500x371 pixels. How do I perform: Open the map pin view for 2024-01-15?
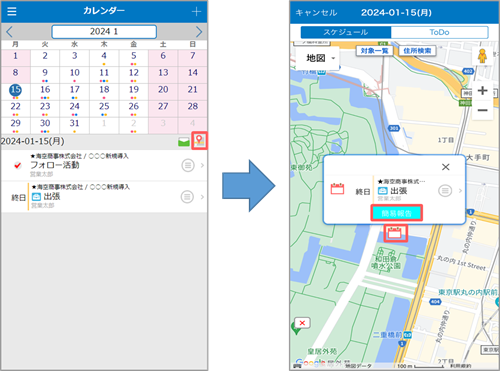[199, 141]
